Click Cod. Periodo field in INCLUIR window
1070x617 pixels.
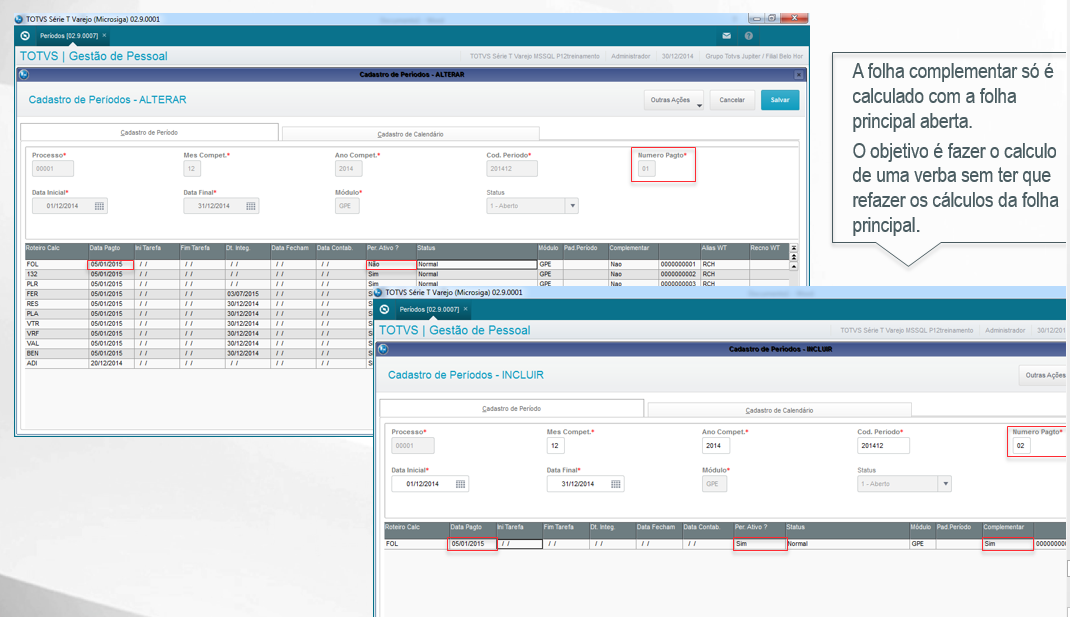click(883, 446)
